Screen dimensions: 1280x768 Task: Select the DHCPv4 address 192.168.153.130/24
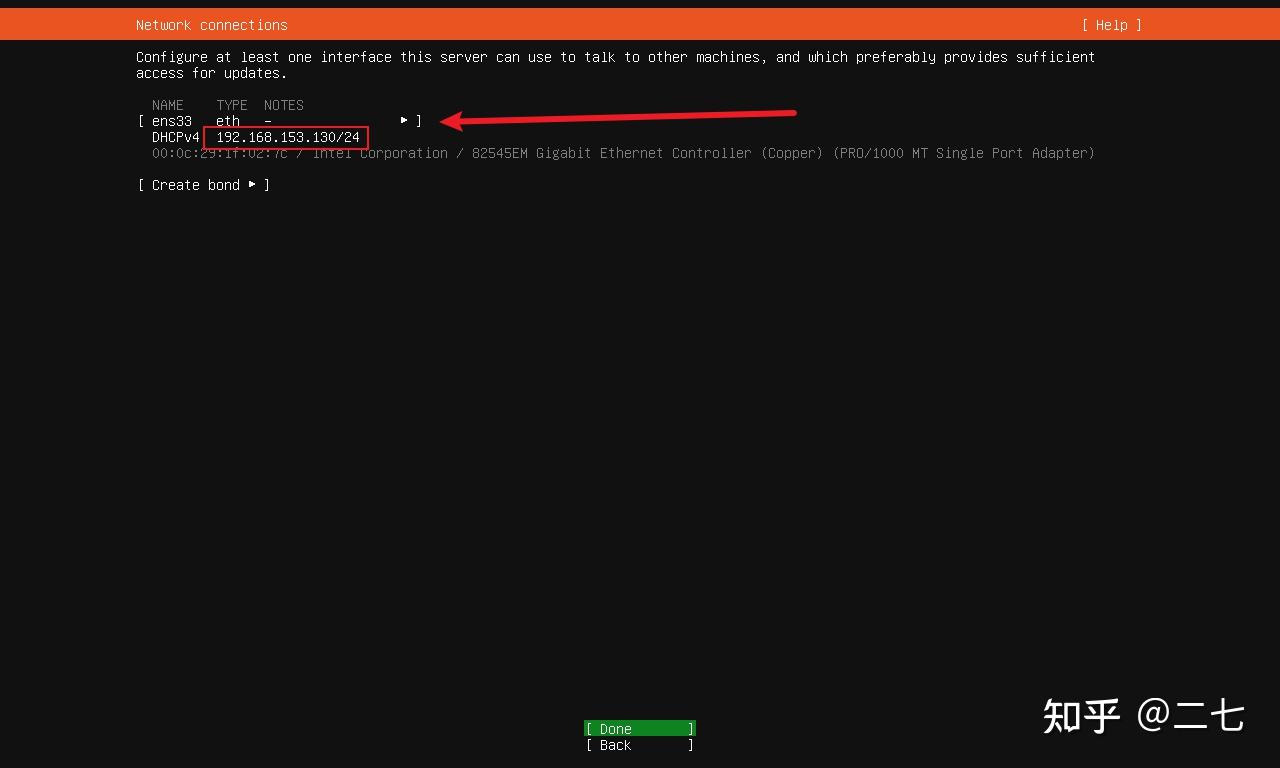pos(286,137)
